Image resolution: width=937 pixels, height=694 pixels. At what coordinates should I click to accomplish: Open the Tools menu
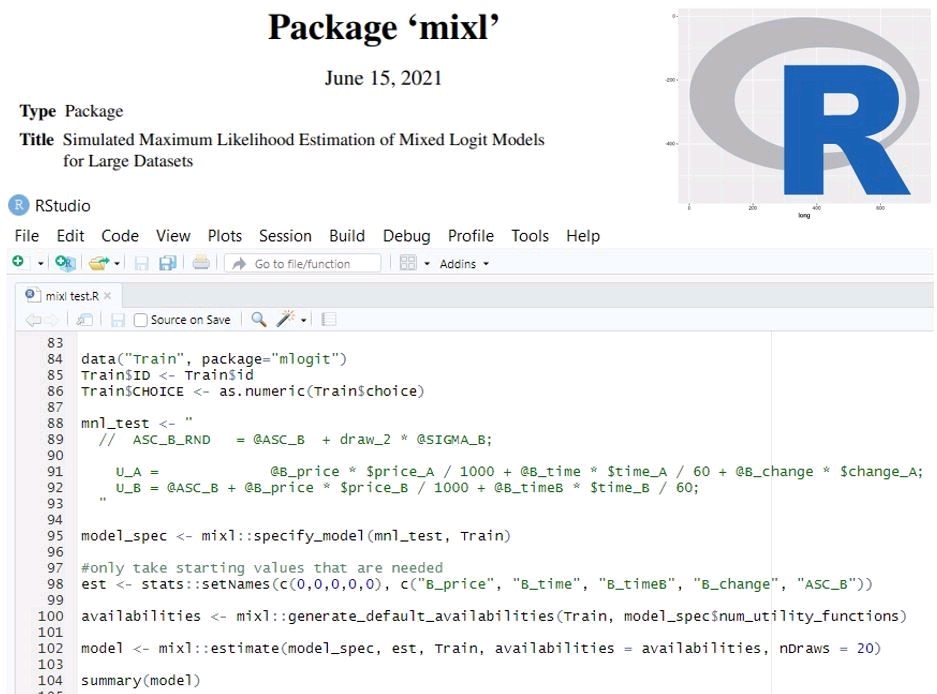click(x=529, y=236)
